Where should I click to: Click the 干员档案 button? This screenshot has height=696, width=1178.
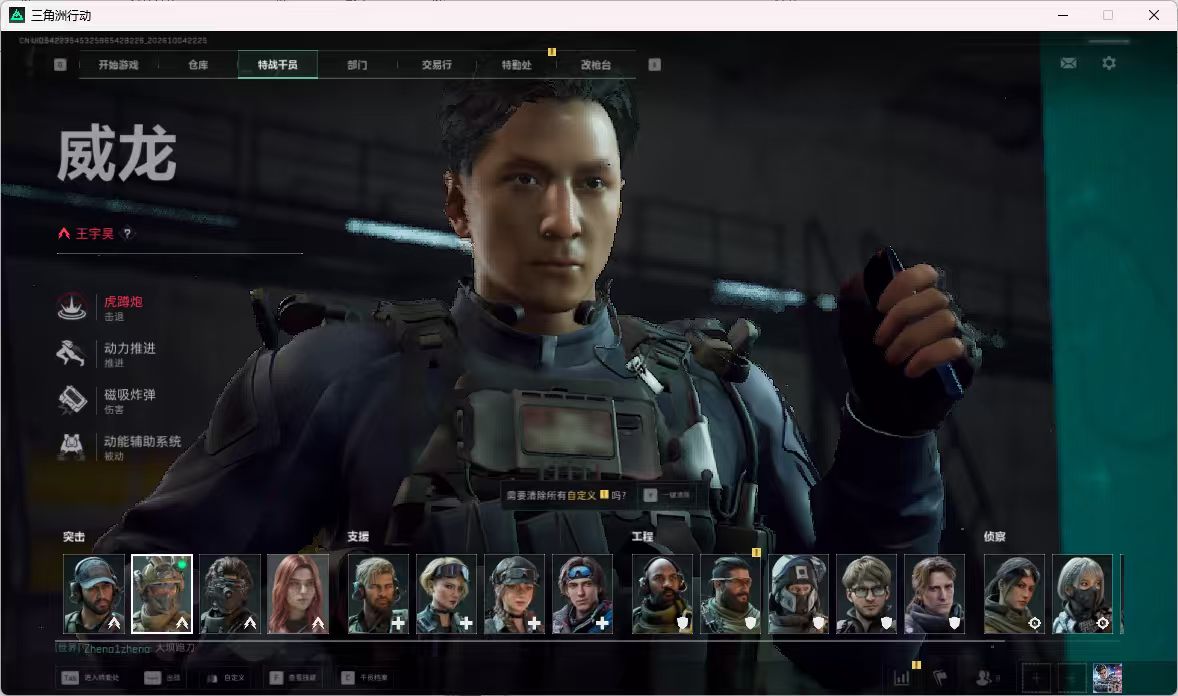pyautogui.click(x=365, y=678)
